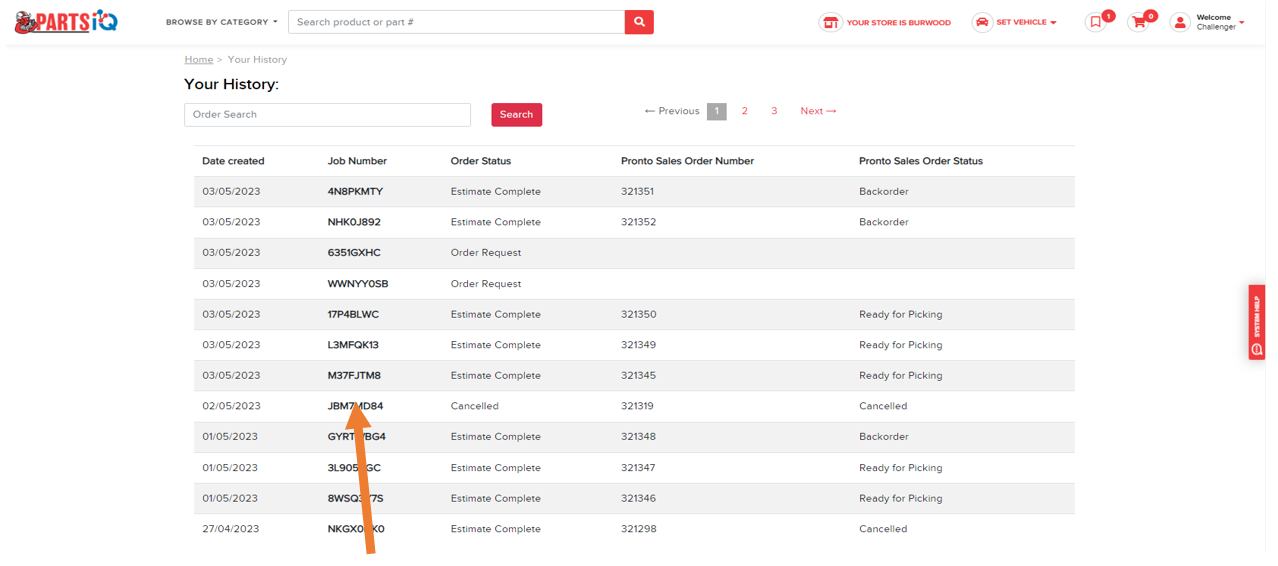Click the 27/04/2023 date cell
The height and width of the screenshot is (566, 1278).
[x=231, y=529]
